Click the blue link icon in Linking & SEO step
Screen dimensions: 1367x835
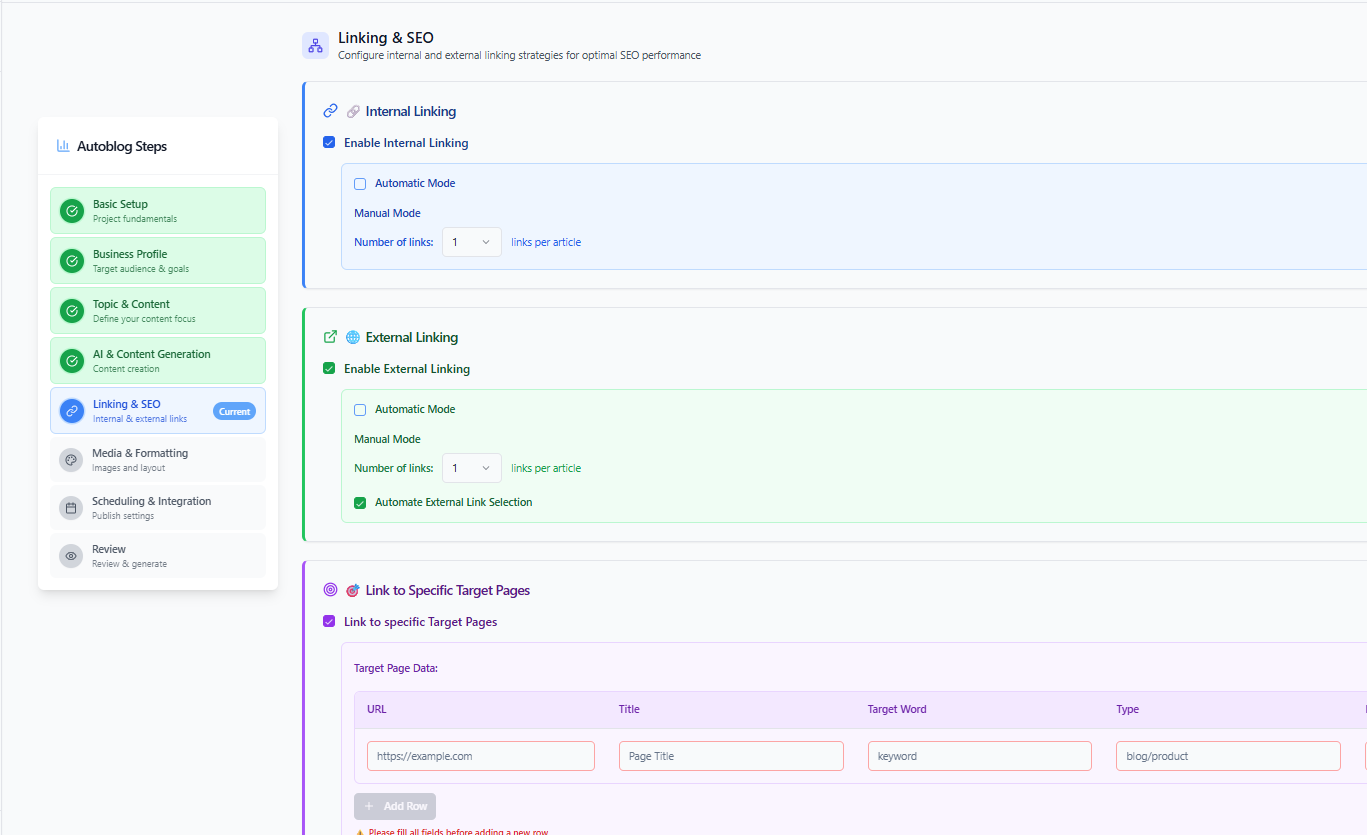[72, 411]
